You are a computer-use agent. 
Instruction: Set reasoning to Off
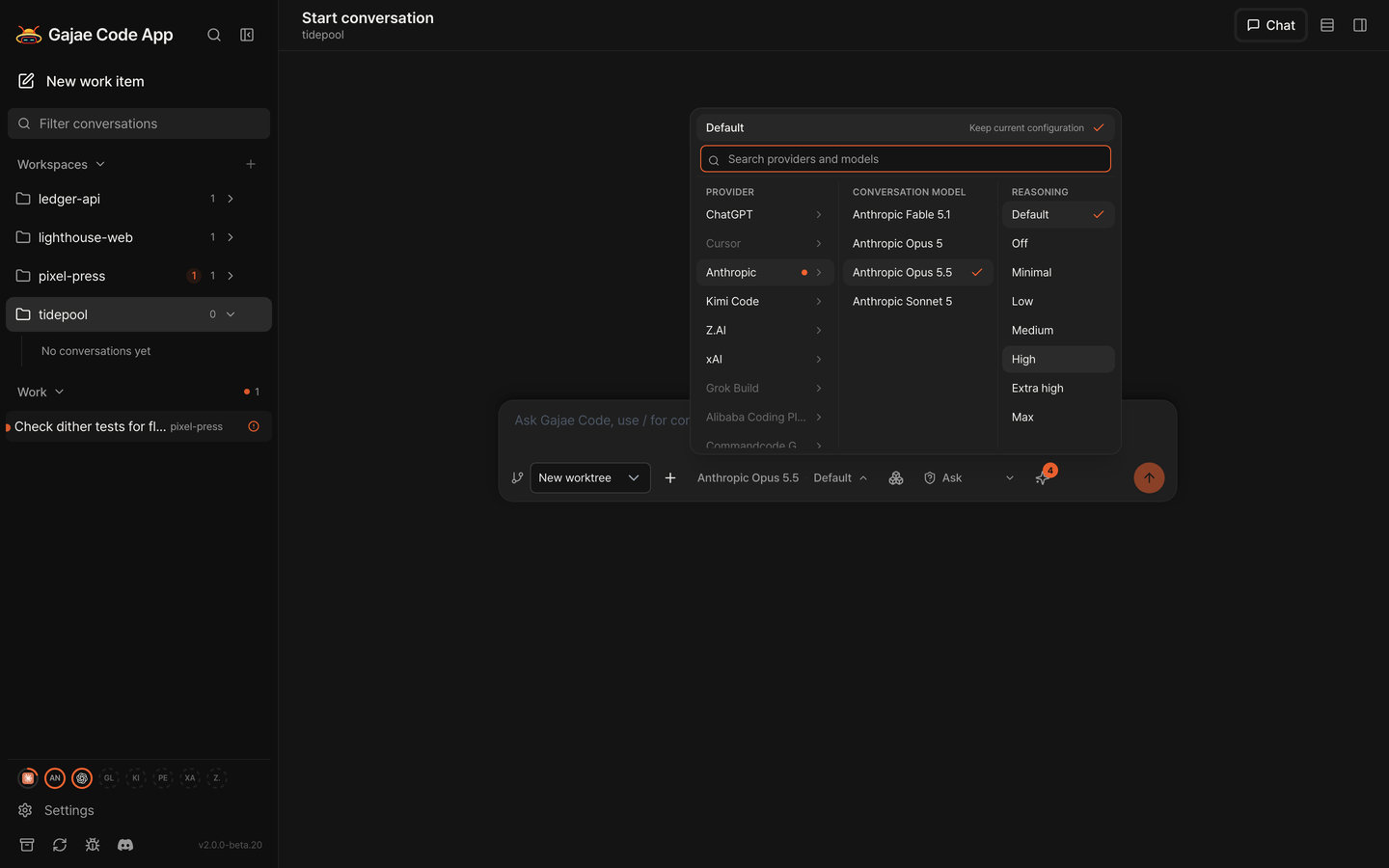(x=1058, y=243)
